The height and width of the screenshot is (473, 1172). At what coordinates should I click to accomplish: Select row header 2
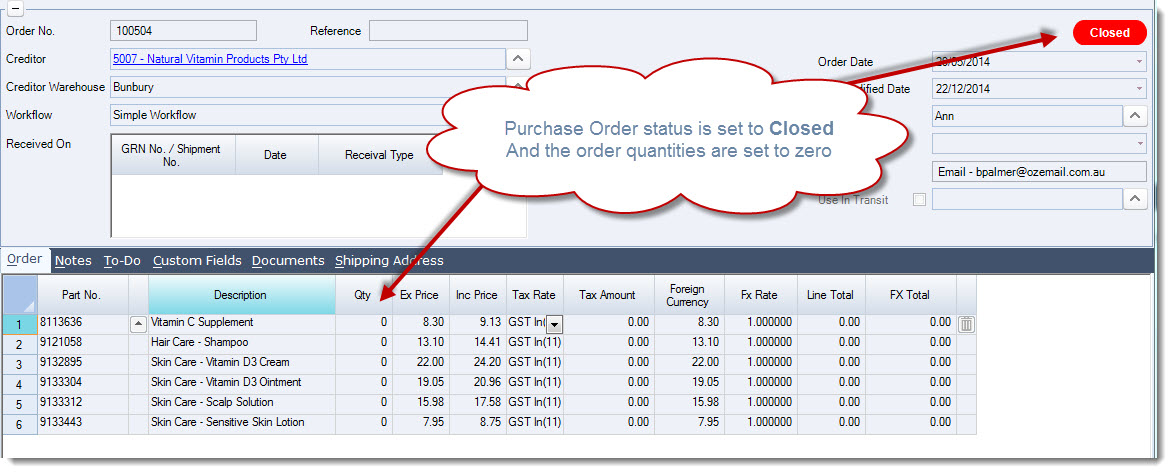pos(20,344)
